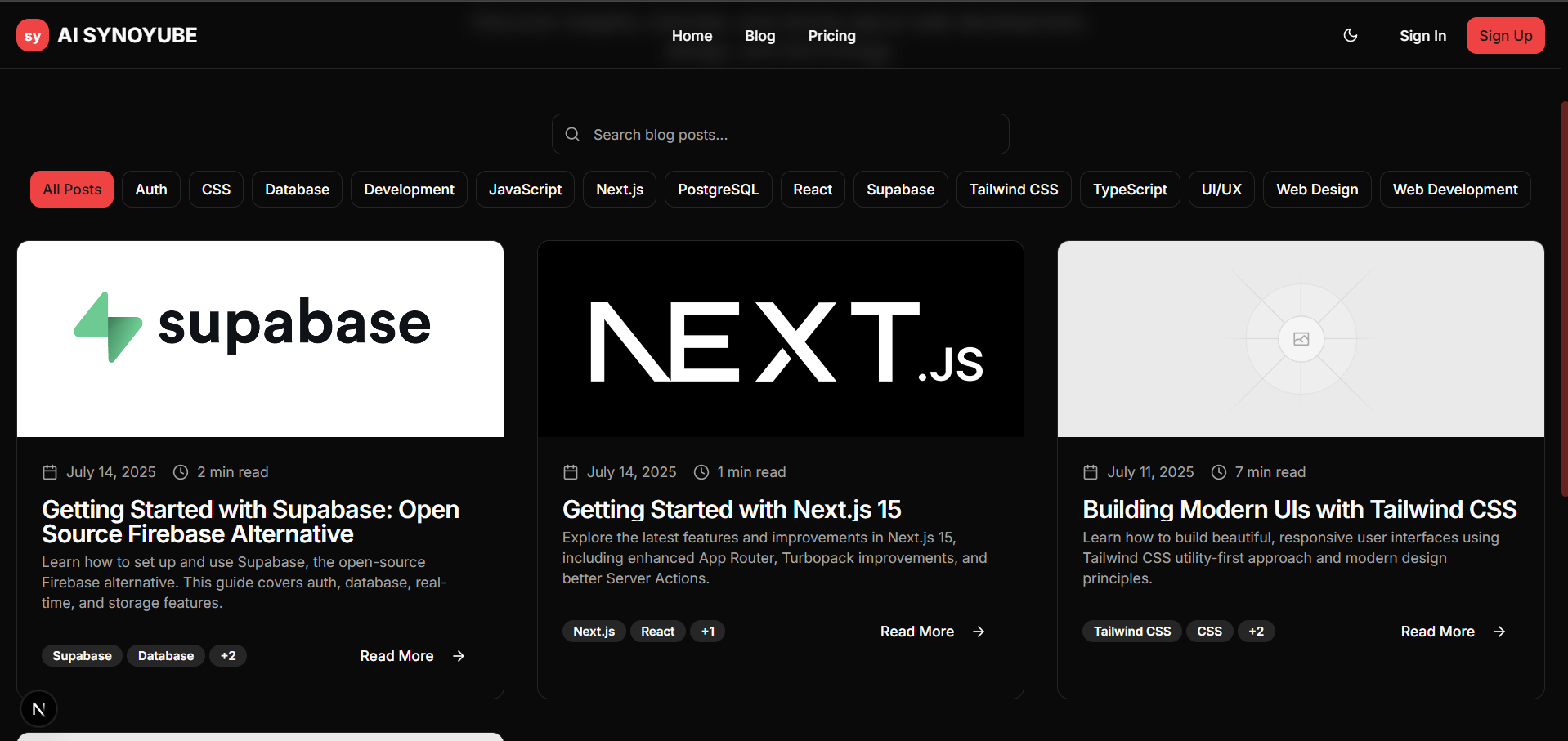Filter posts by Development
This screenshot has height=741, width=1568.
coord(409,190)
